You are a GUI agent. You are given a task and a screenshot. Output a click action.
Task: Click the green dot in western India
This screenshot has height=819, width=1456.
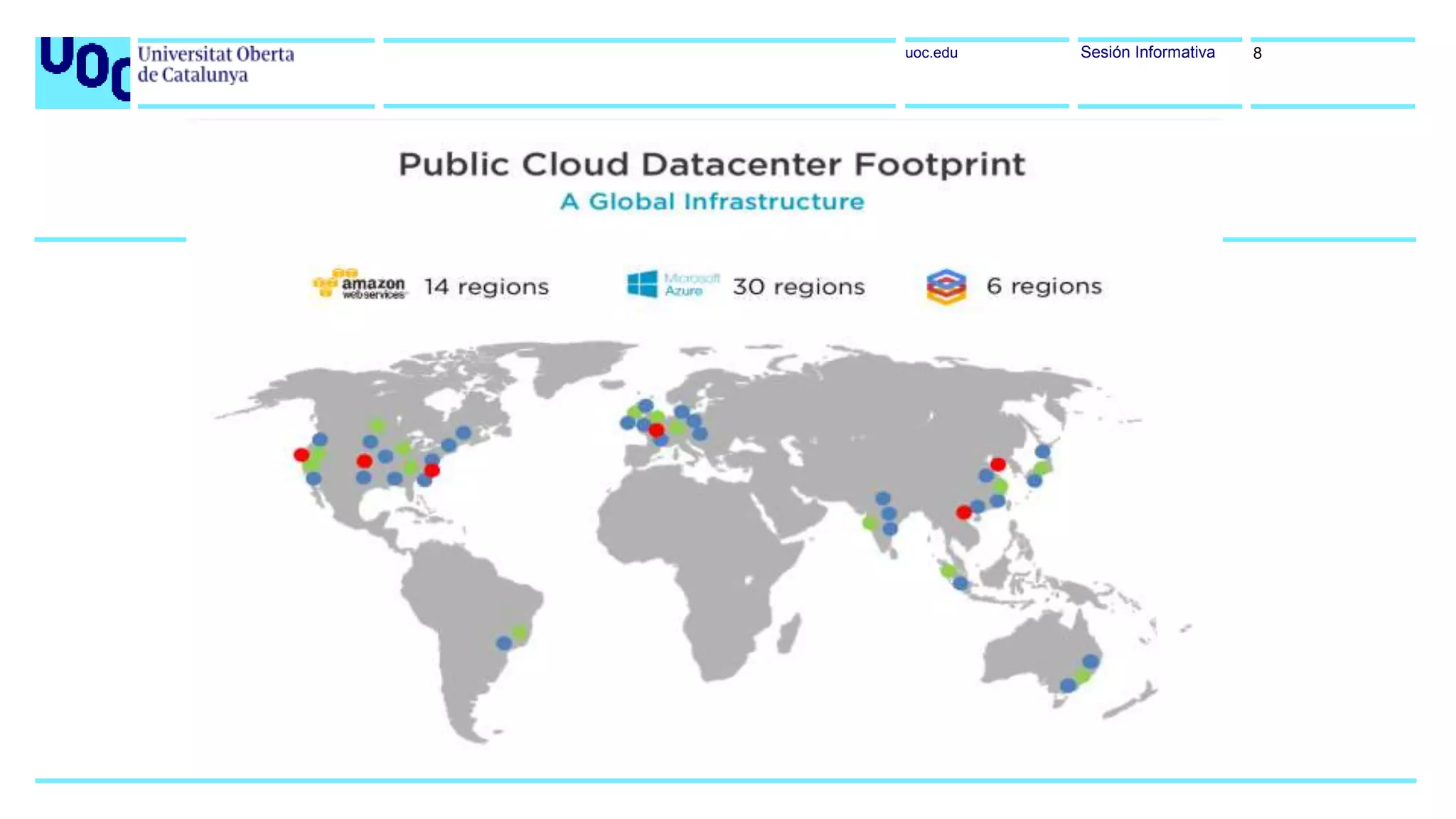(869, 523)
